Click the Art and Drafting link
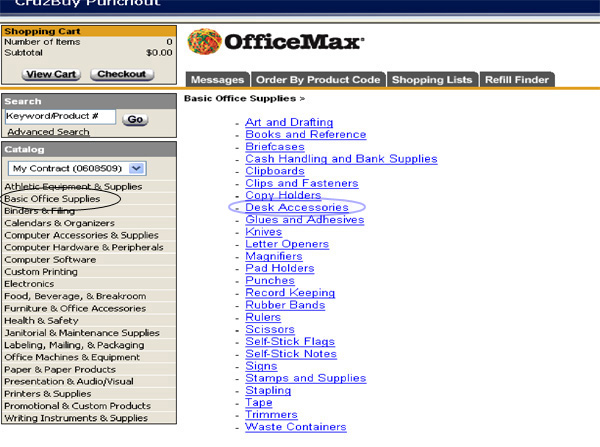 [x=289, y=122]
